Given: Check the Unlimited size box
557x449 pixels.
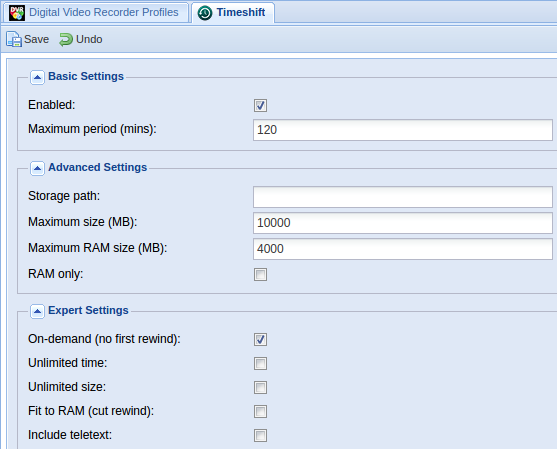Looking at the screenshot, I should [x=260, y=388].
